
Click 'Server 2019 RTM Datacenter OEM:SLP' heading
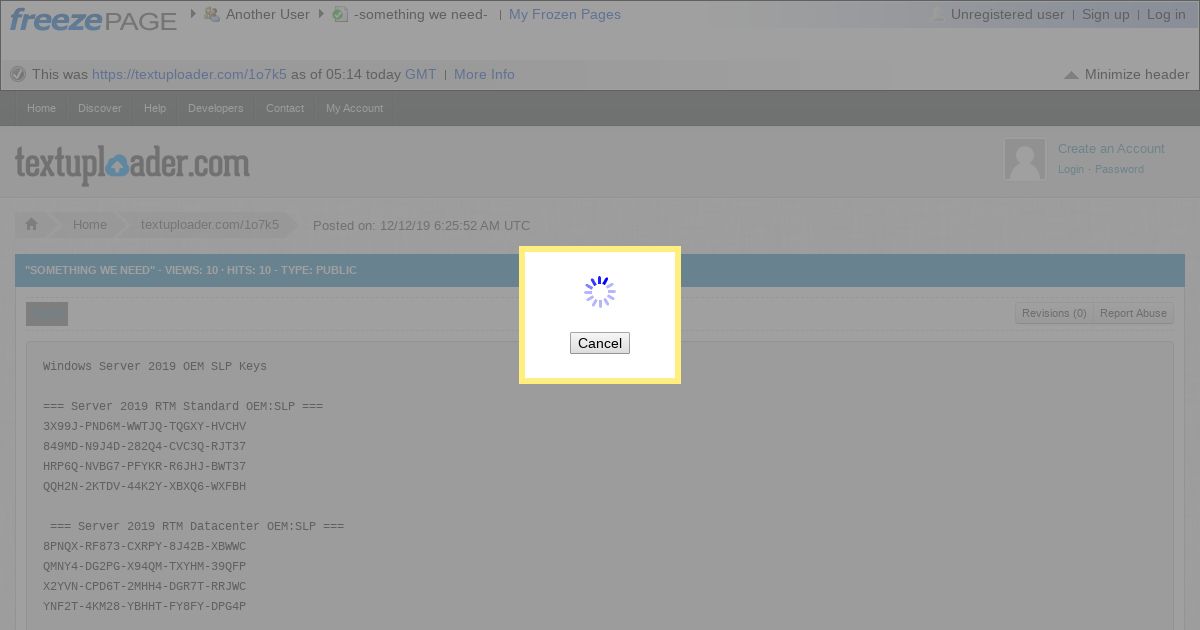click(197, 526)
